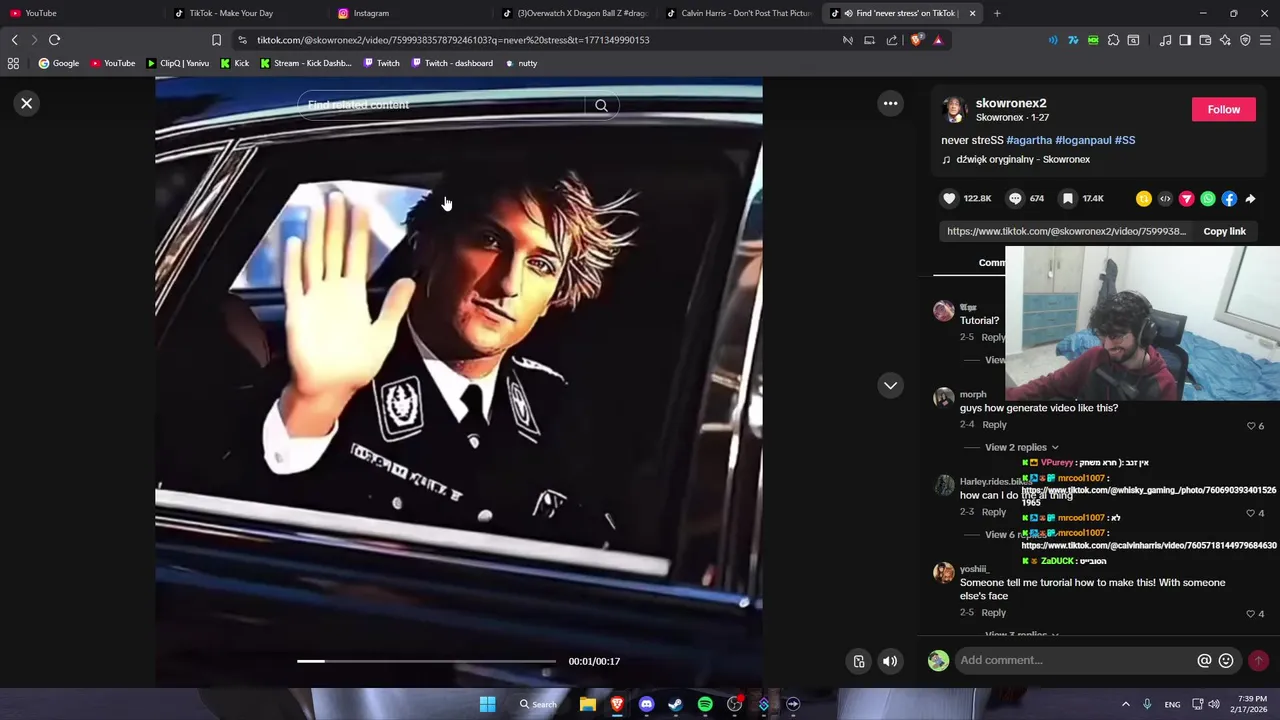Open the emoji picker in comment box
This screenshot has width=1280, height=720.
1226,660
